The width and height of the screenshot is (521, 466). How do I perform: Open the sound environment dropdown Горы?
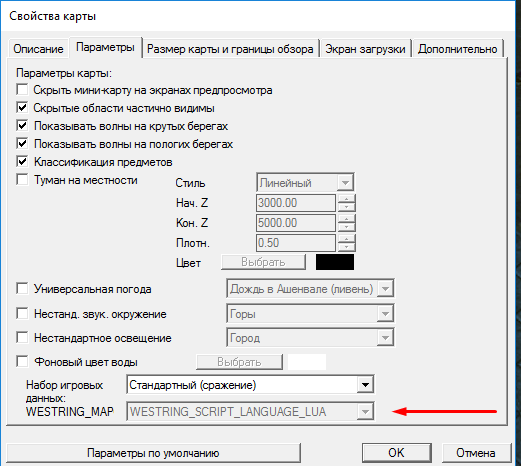(x=310, y=314)
